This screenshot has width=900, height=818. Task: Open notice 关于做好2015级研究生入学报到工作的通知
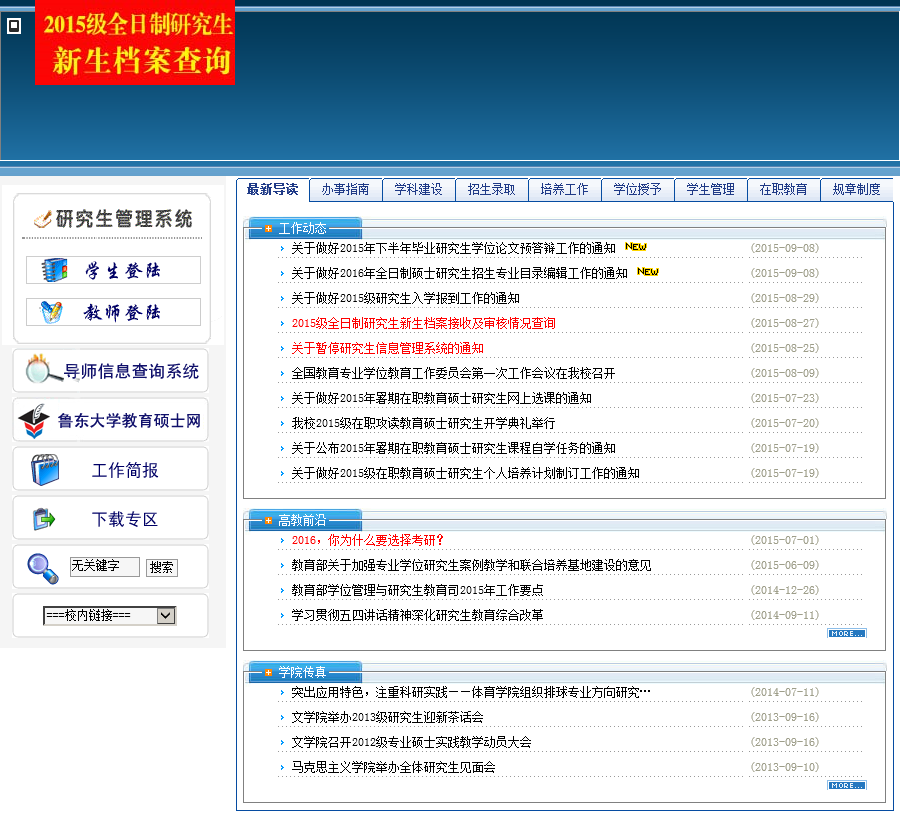(405, 298)
